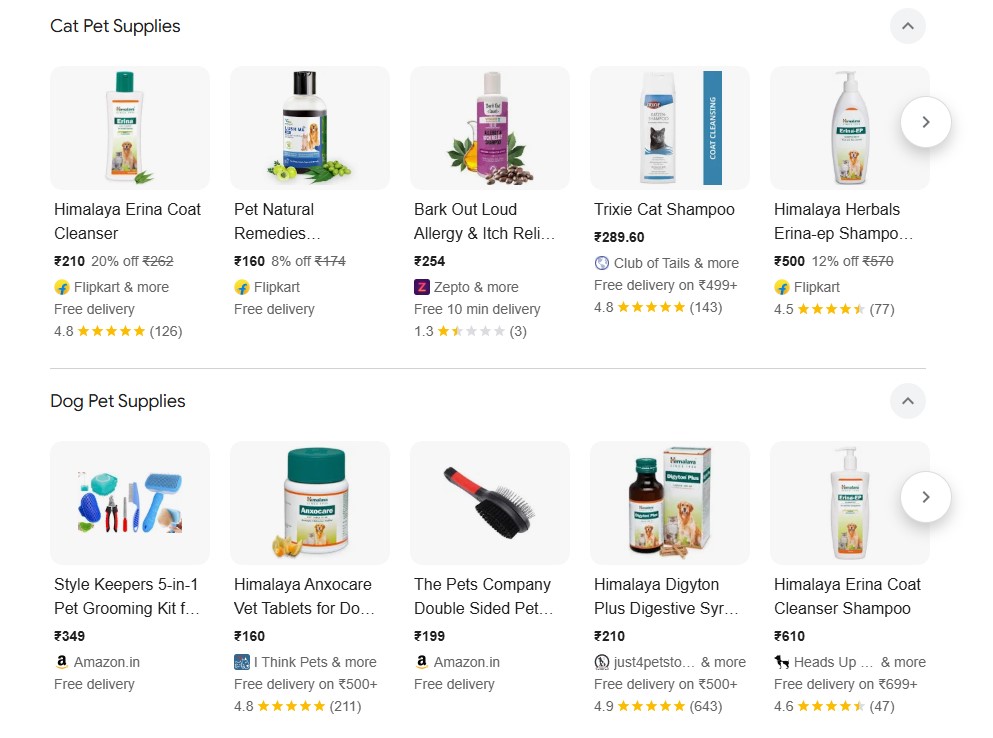Screen dimensions: 993x738
Task: Select the just4petsto seller icon under Digyton Plus
Action: [x=601, y=661]
